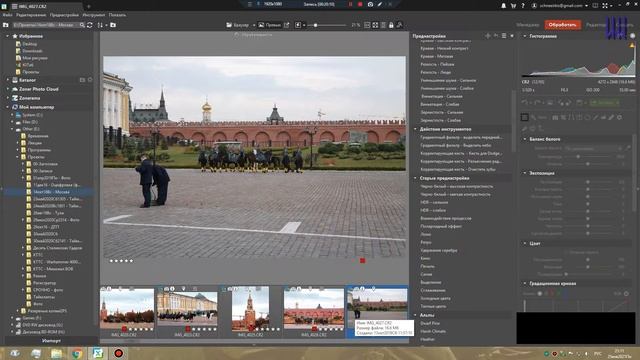This screenshot has height=360, width=640.
Task: Click the red recorder icon on the taskbar
Action: click(118, 353)
